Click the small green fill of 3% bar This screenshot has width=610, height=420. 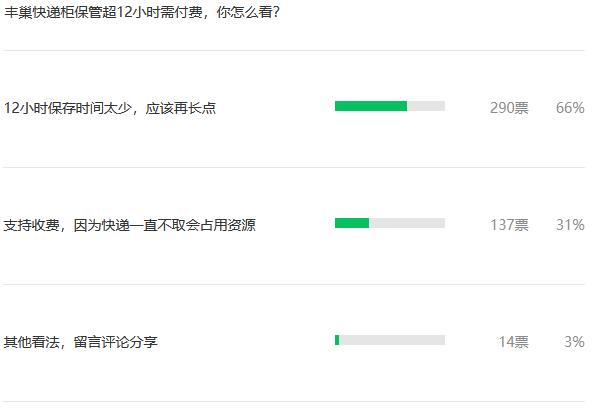pos(337,340)
